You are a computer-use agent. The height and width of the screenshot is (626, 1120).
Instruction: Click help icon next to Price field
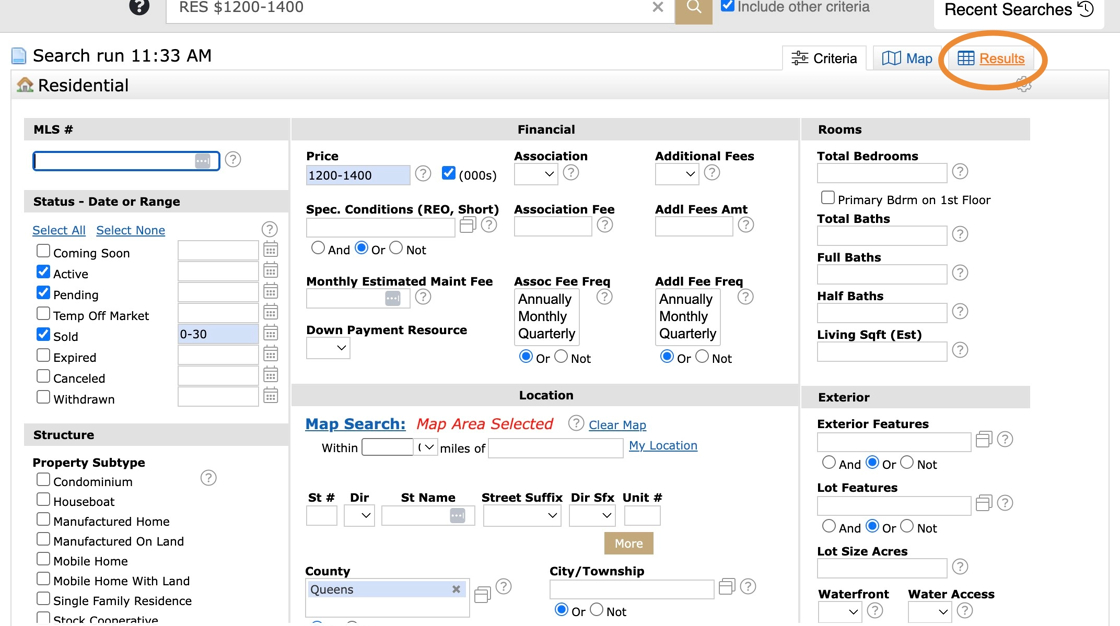(x=423, y=174)
